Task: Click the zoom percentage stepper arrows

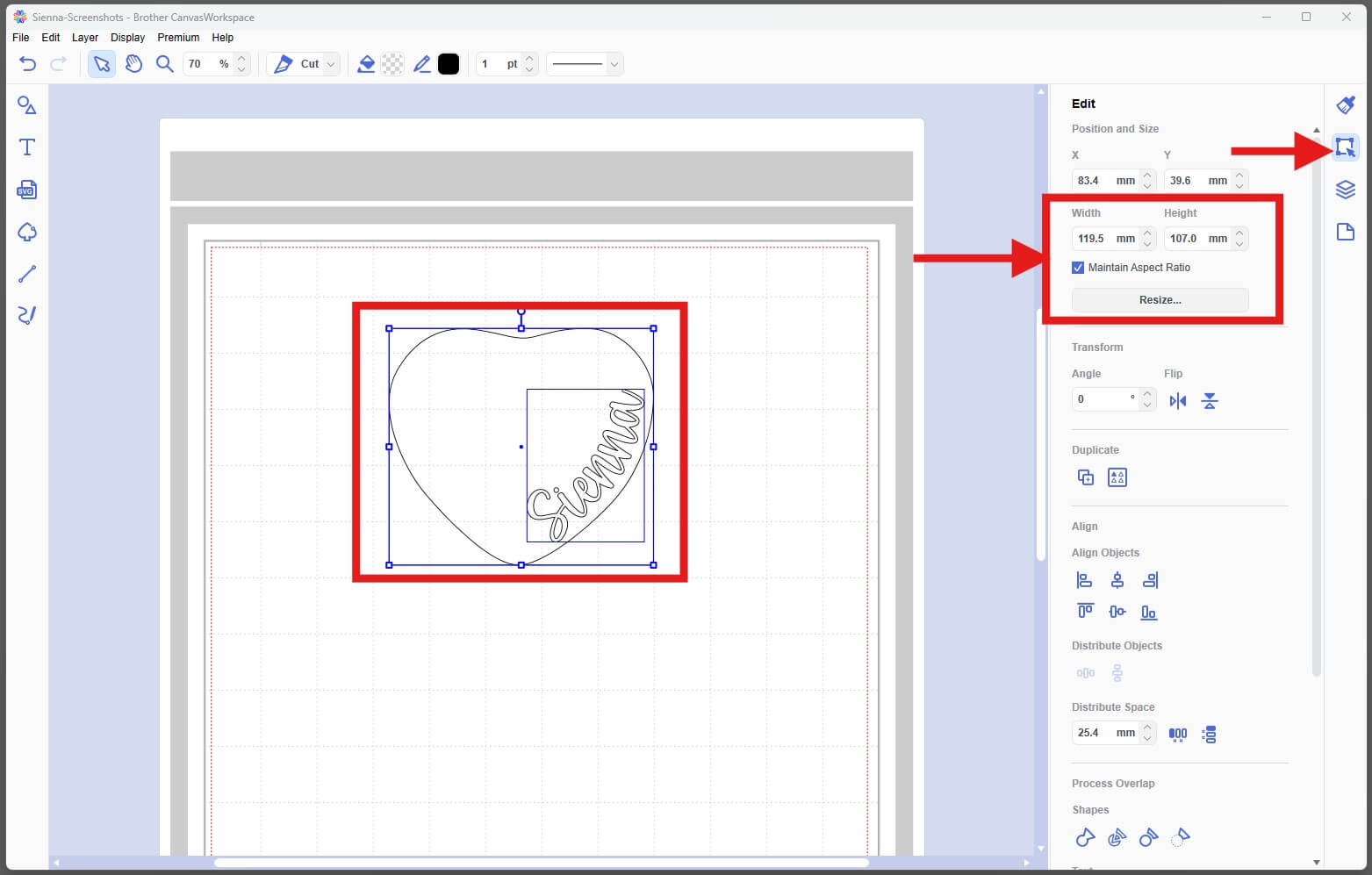Action: tap(242, 64)
